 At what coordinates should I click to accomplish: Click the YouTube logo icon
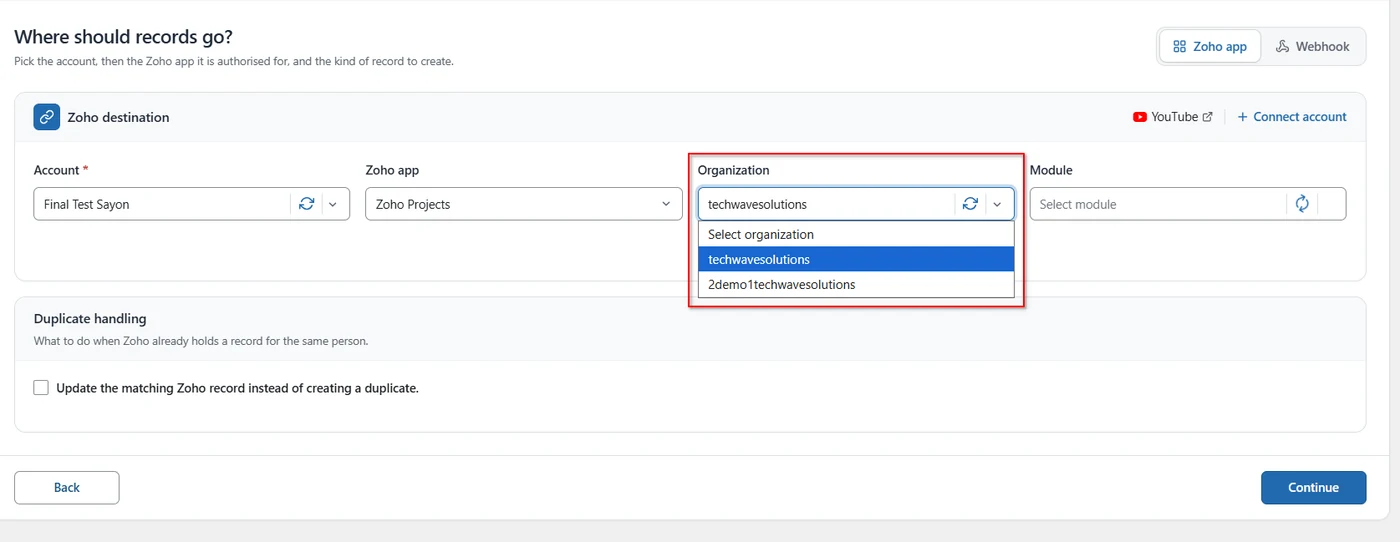[1140, 117]
